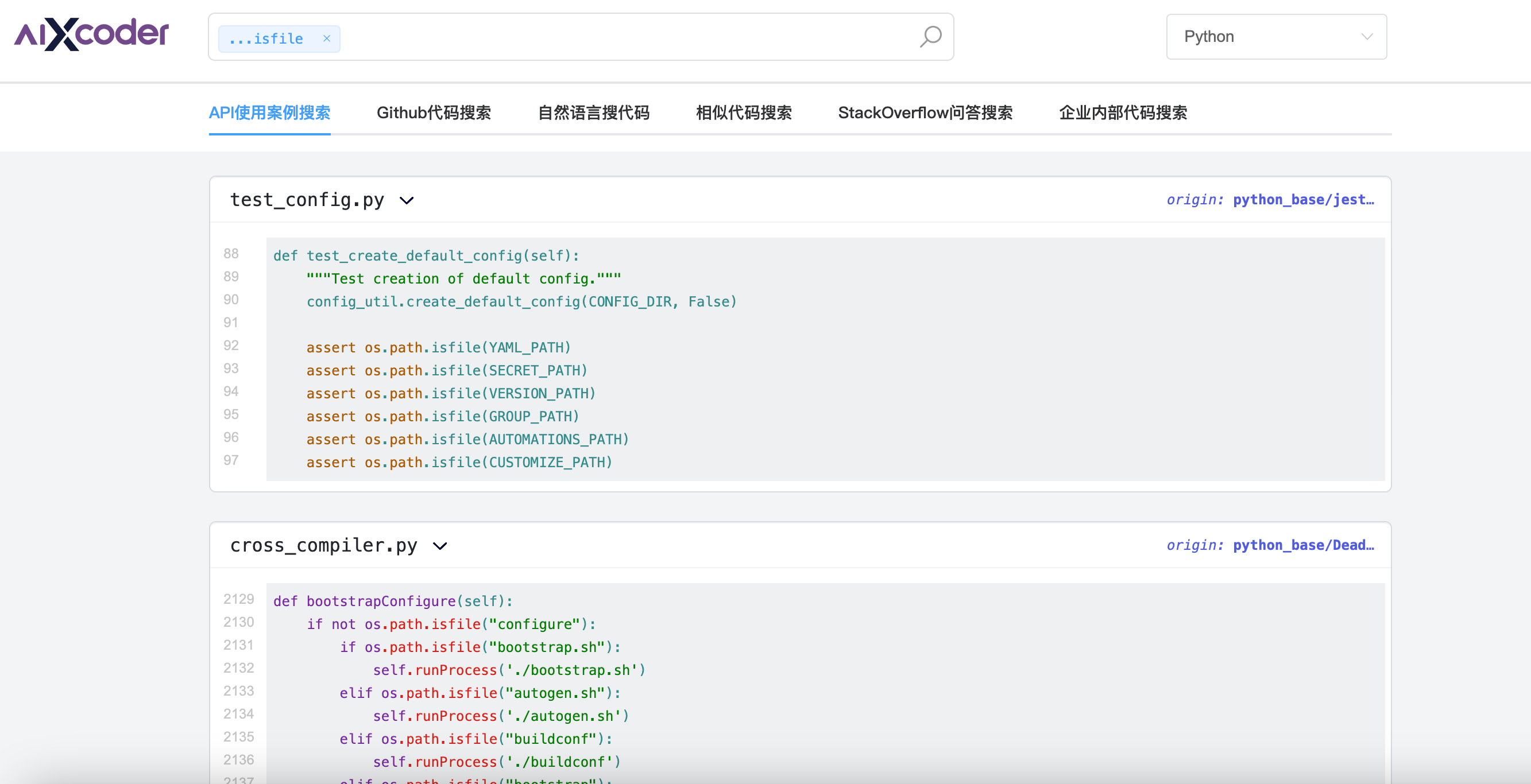The height and width of the screenshot is (784, 1531).
Task: Select the 自然语言搜代码 tab
Action: click(x=594, y=114)
